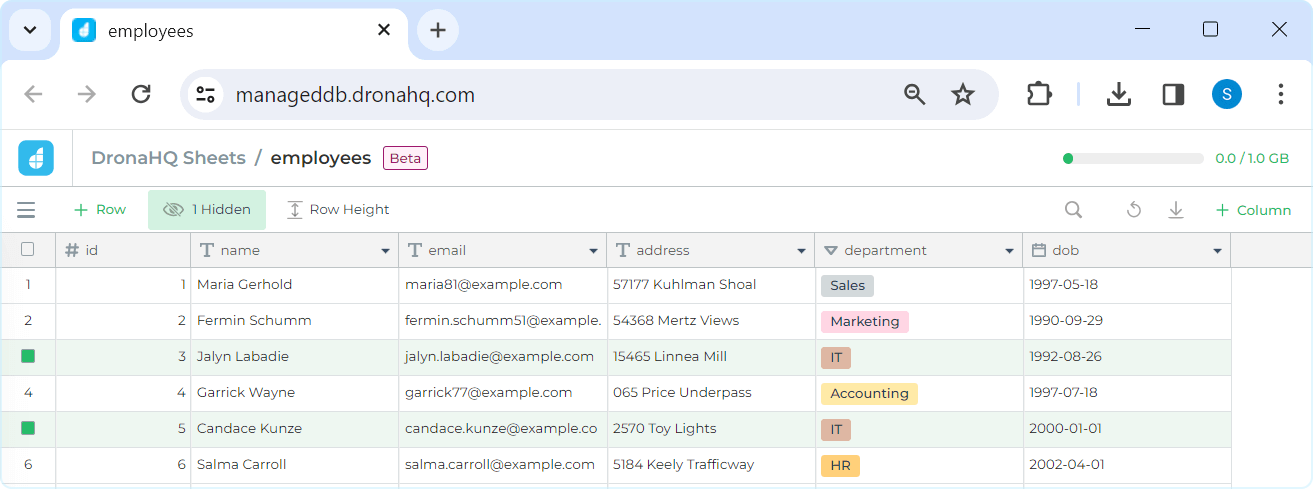Open the browser extensions puzzle icon

pyautogui.click(x=1039, y=94)
